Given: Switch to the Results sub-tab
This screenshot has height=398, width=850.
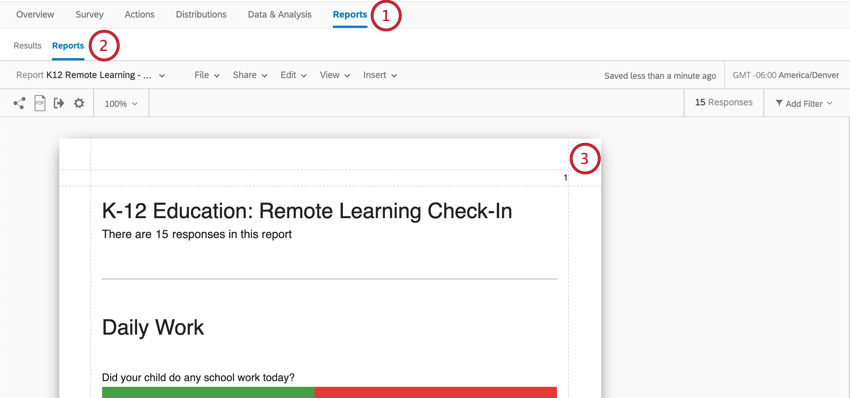Looking at the screenshot, I should pyautogui.click(x=27, y=46).
